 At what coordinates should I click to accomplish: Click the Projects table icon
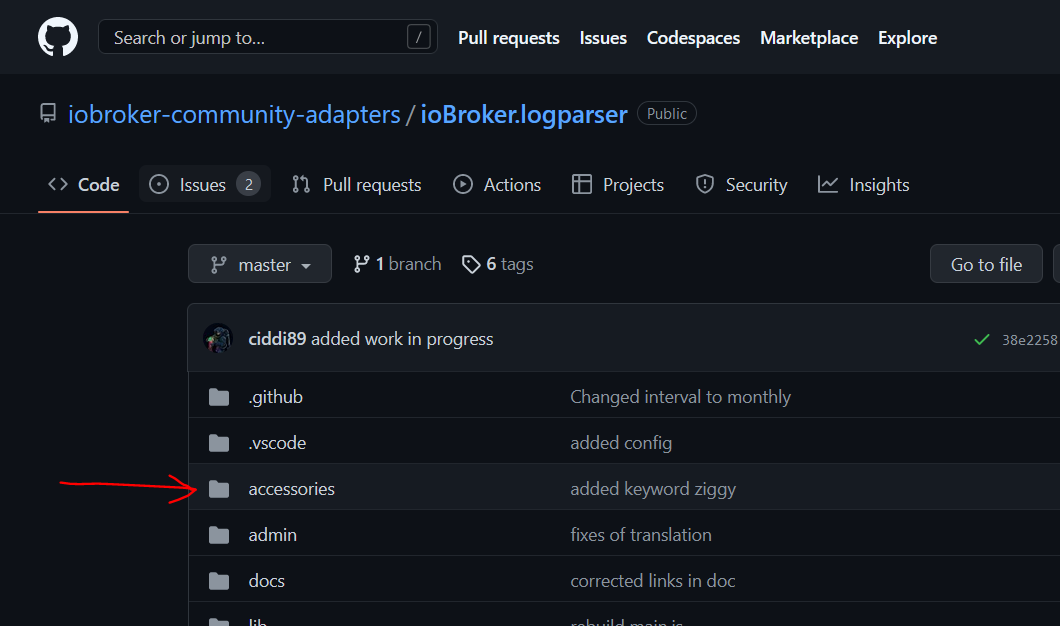click(x=581, y=184)
